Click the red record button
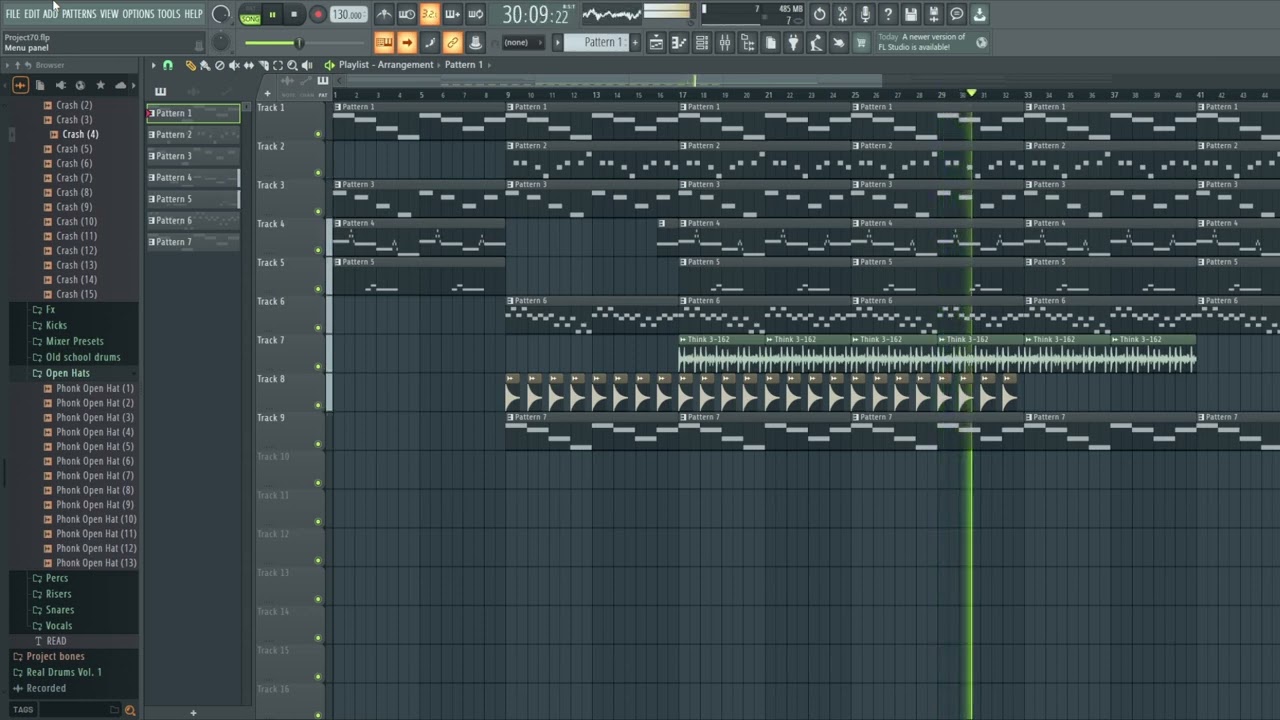Image resolution: width=1280 pixels, height=720 pixels. (x=317, y=15)
